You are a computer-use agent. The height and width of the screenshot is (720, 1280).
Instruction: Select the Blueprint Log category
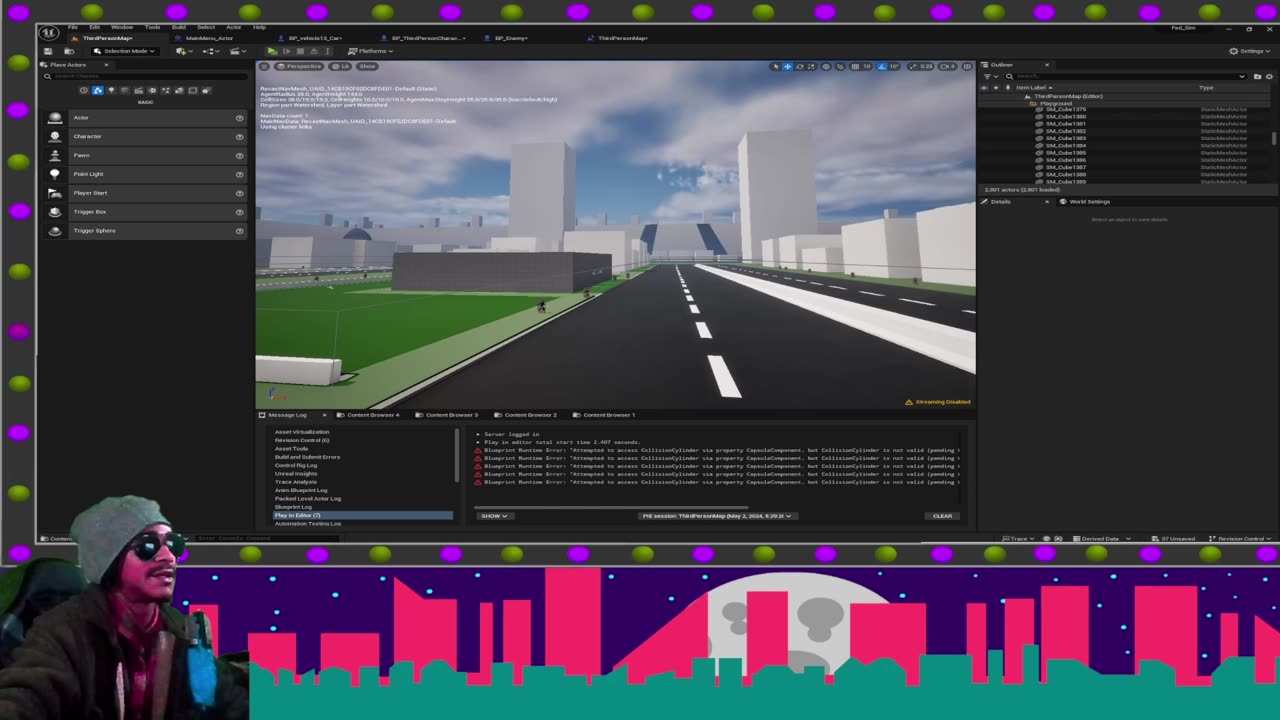click(x=293, y=507)
